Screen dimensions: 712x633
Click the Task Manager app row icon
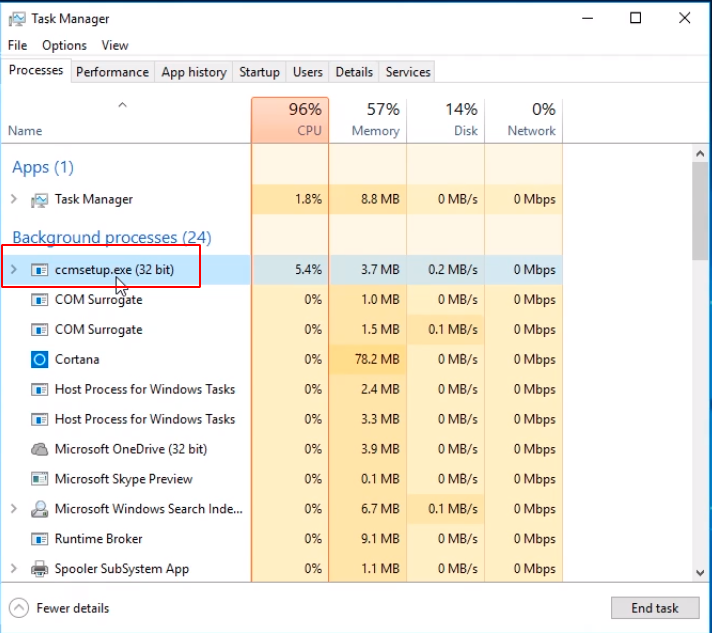coord(40,199)
